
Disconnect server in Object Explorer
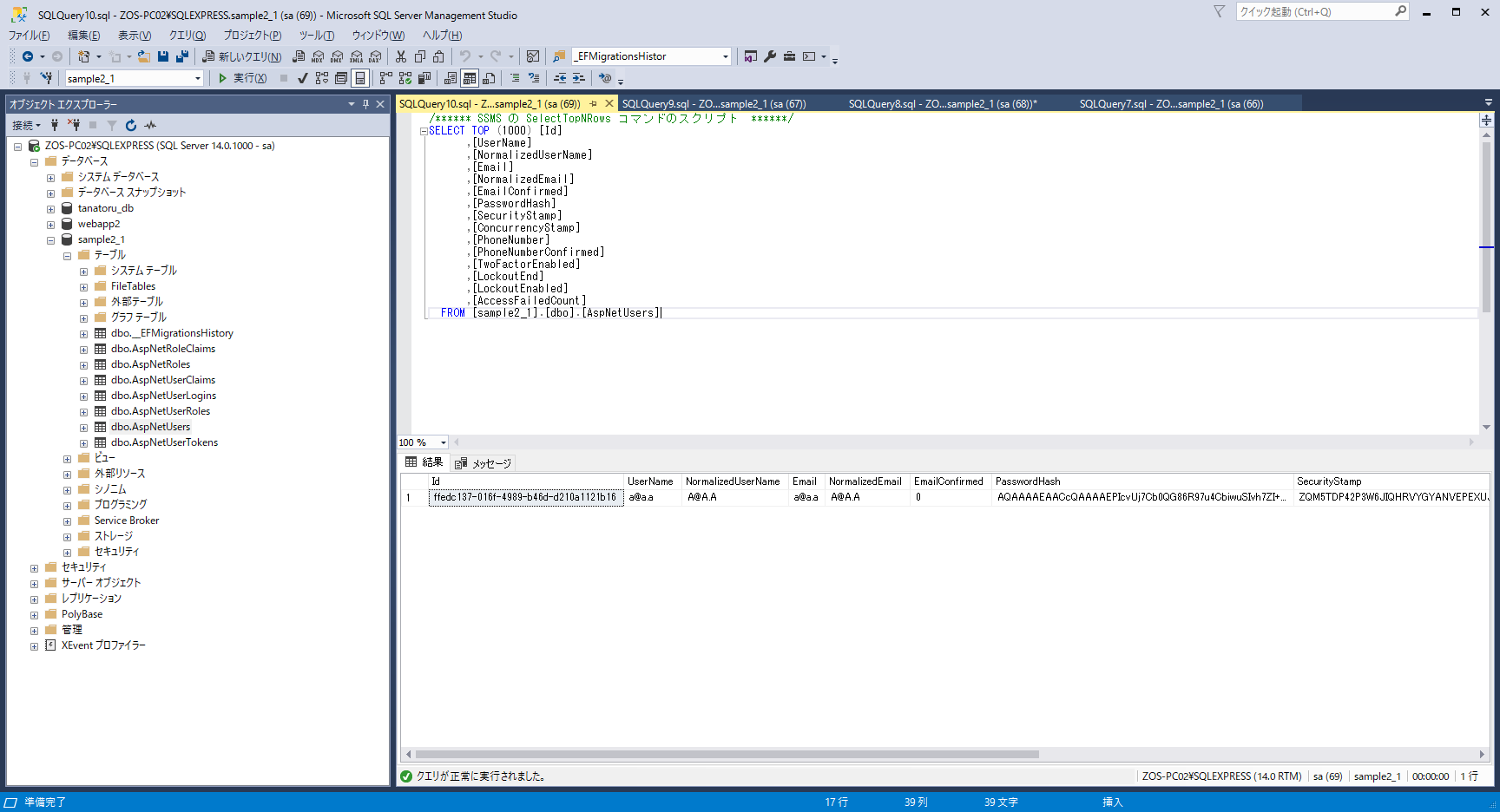[x=74, y=125]
